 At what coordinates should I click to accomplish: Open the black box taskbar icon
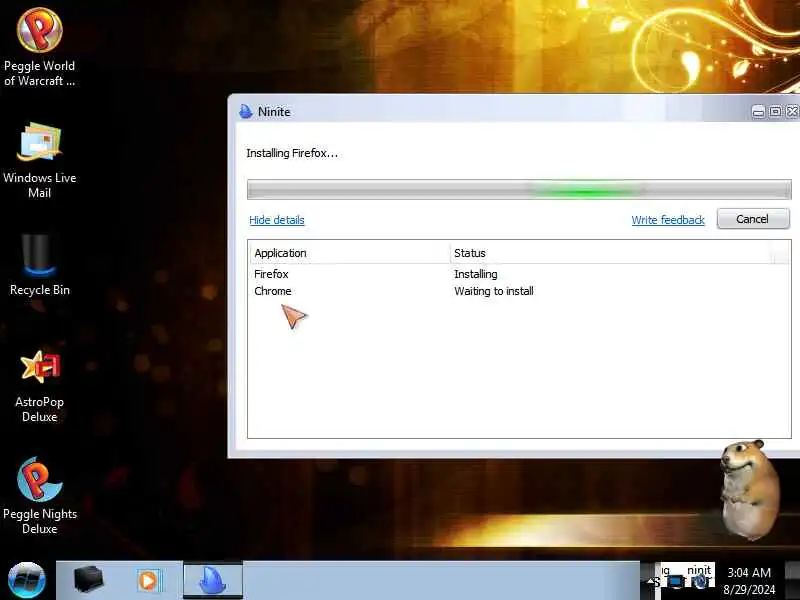tap(89, 580)
